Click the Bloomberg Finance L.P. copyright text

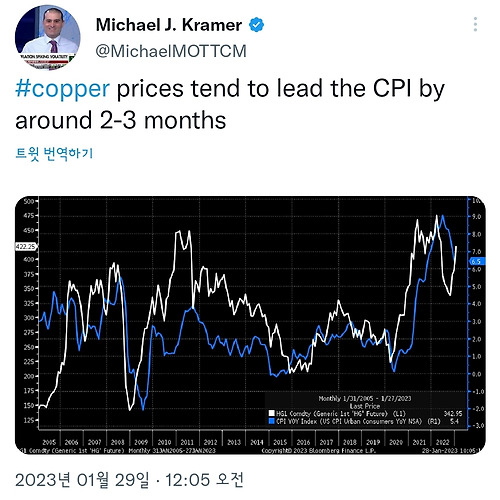pos(319,451)
